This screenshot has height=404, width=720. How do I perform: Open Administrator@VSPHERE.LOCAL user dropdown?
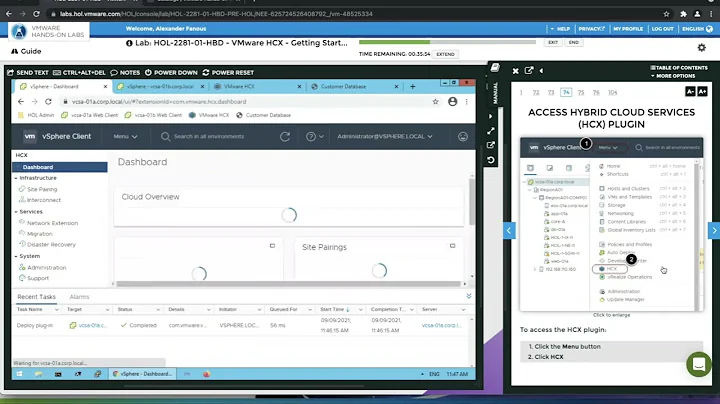(x=385, y=136)
